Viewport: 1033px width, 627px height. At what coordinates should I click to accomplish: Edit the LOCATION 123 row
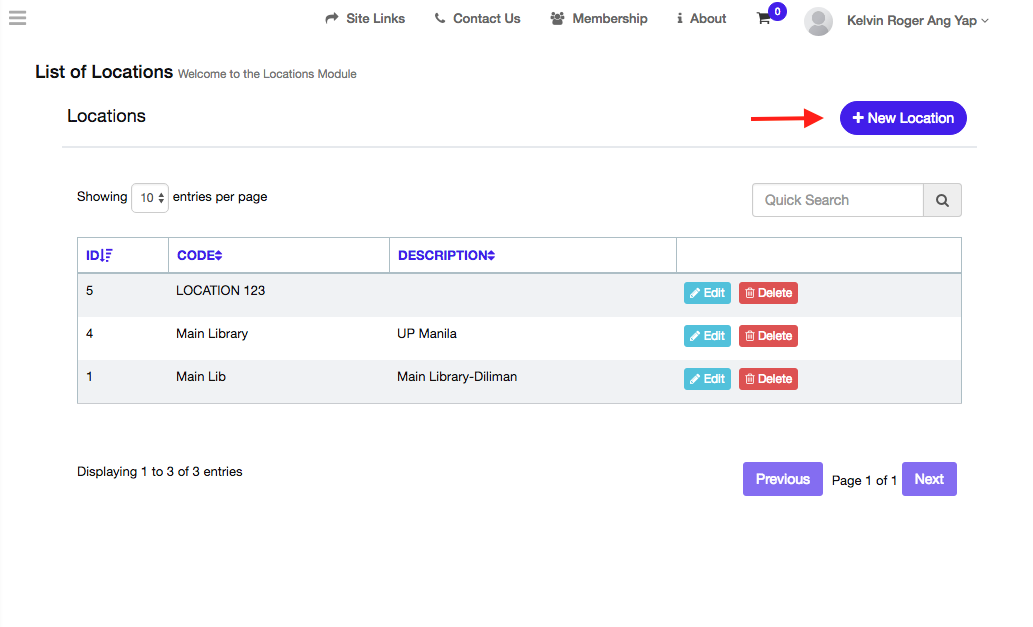(x=707, y=293)
